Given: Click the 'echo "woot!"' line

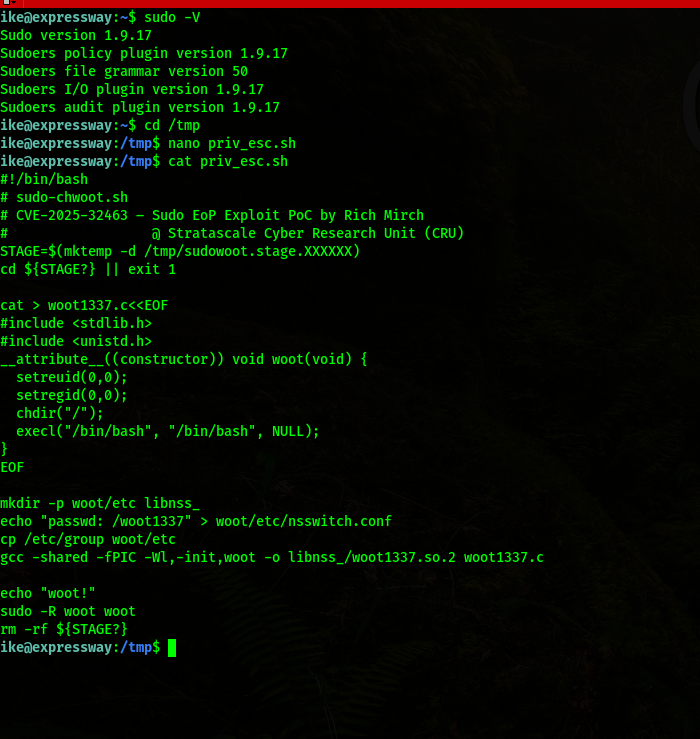Looking at the screenshot, I should tap(48, 593).
